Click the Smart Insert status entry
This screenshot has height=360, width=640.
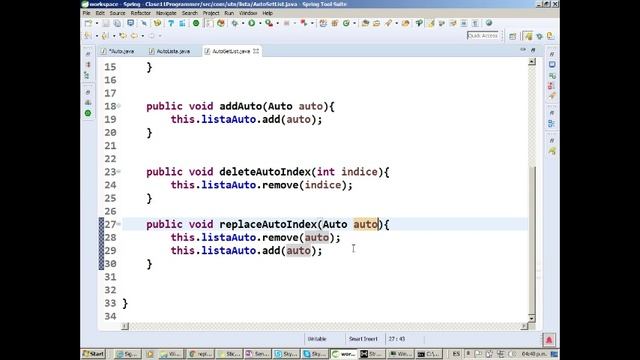363,339
